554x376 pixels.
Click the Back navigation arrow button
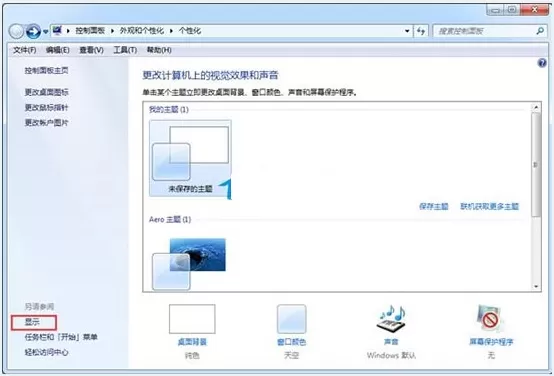[16, 31]
